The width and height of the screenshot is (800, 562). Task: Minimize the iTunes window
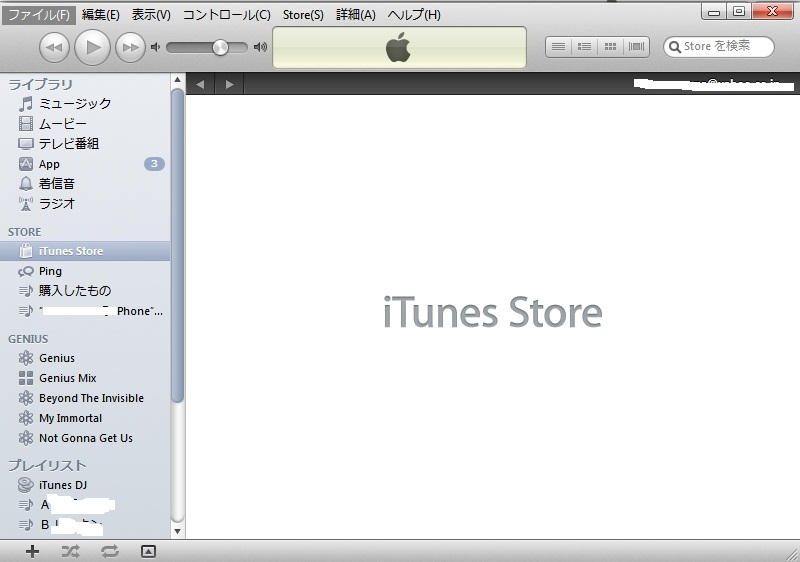[x=714, y=12]
